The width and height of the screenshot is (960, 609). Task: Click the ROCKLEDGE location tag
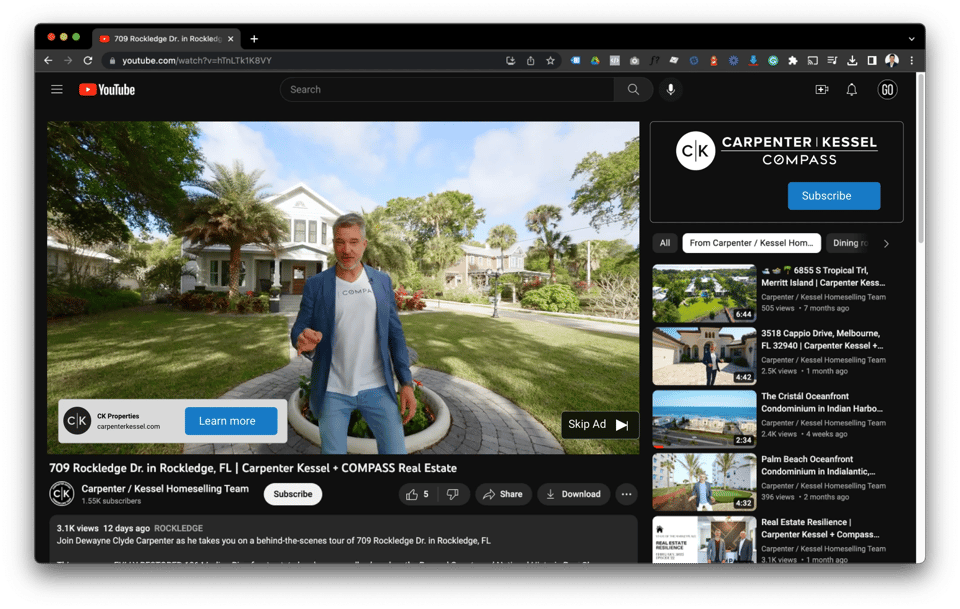click(x=178, y=528)
